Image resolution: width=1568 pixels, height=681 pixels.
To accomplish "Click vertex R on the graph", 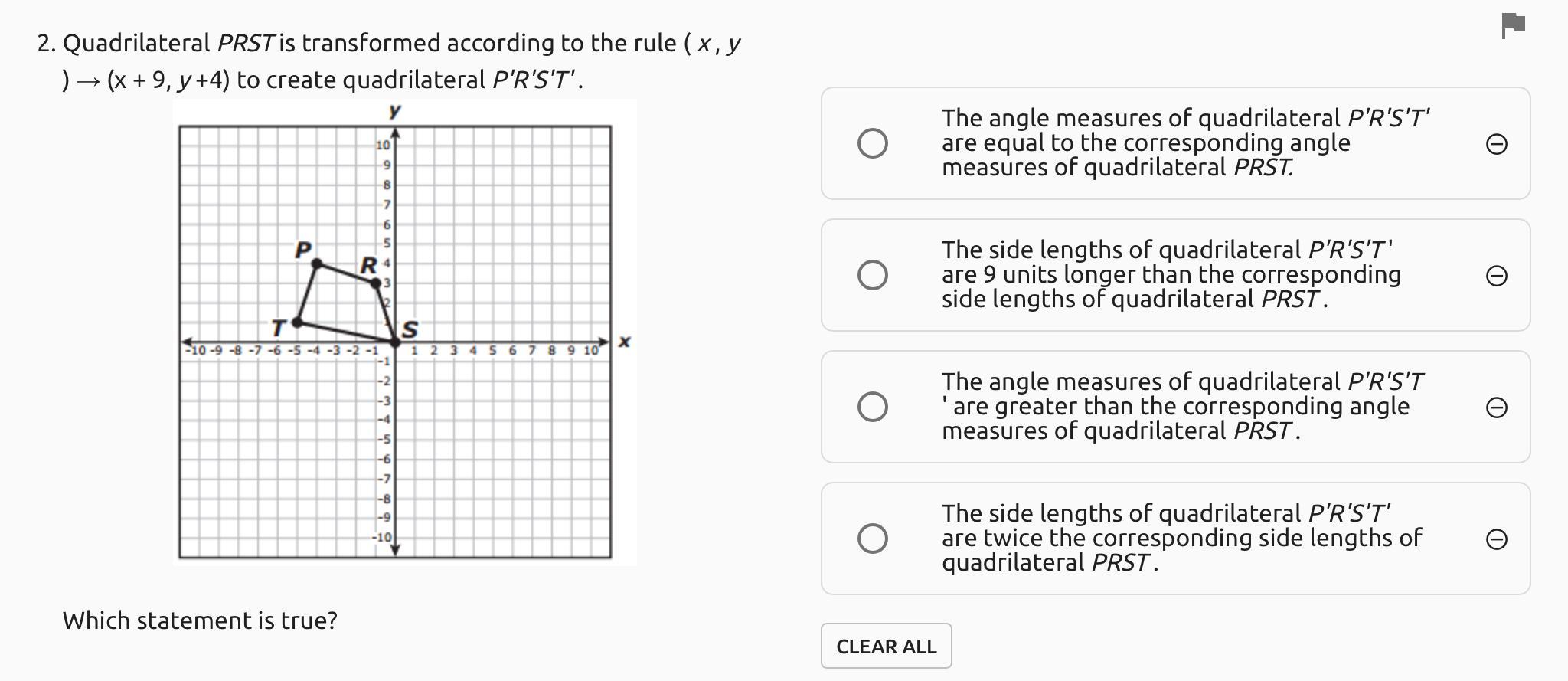I will click(375, 283).
